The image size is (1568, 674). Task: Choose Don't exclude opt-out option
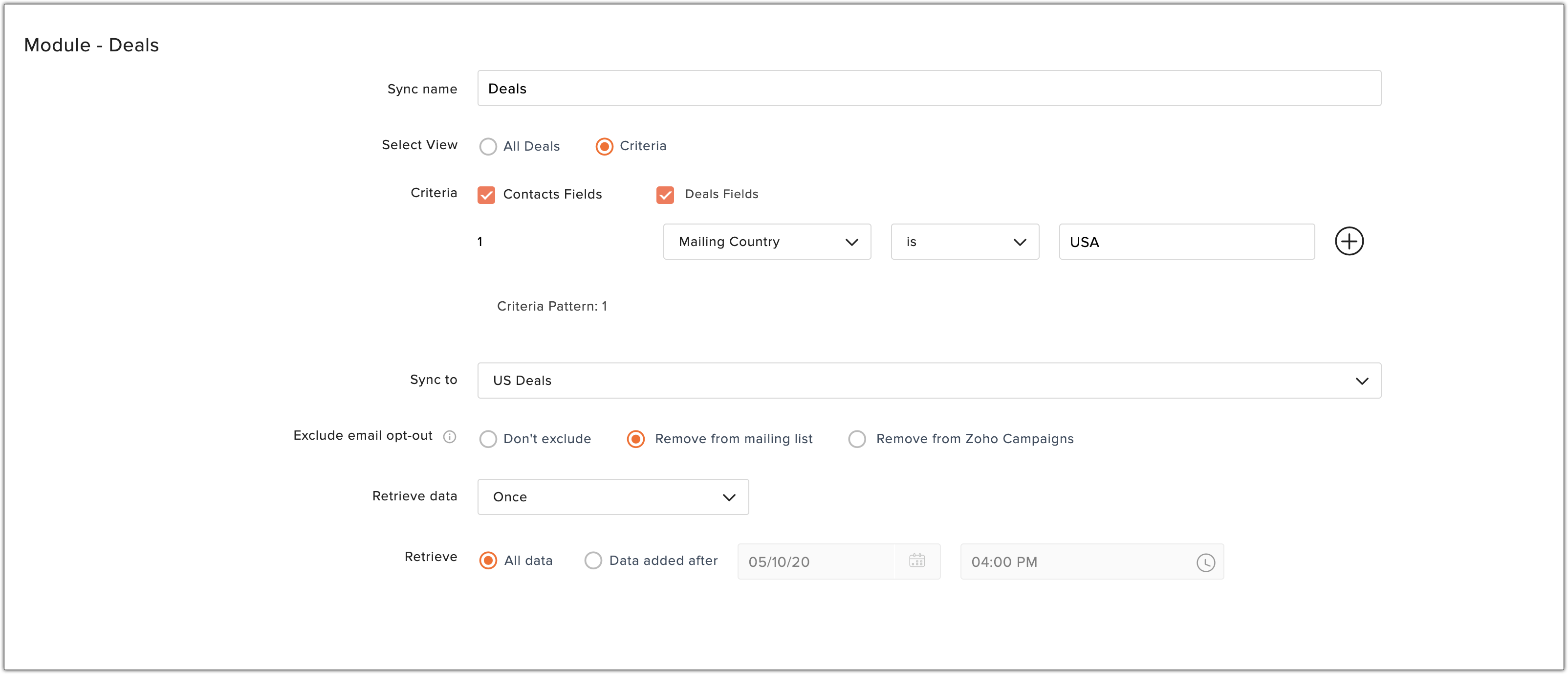[x=488, y=439]
